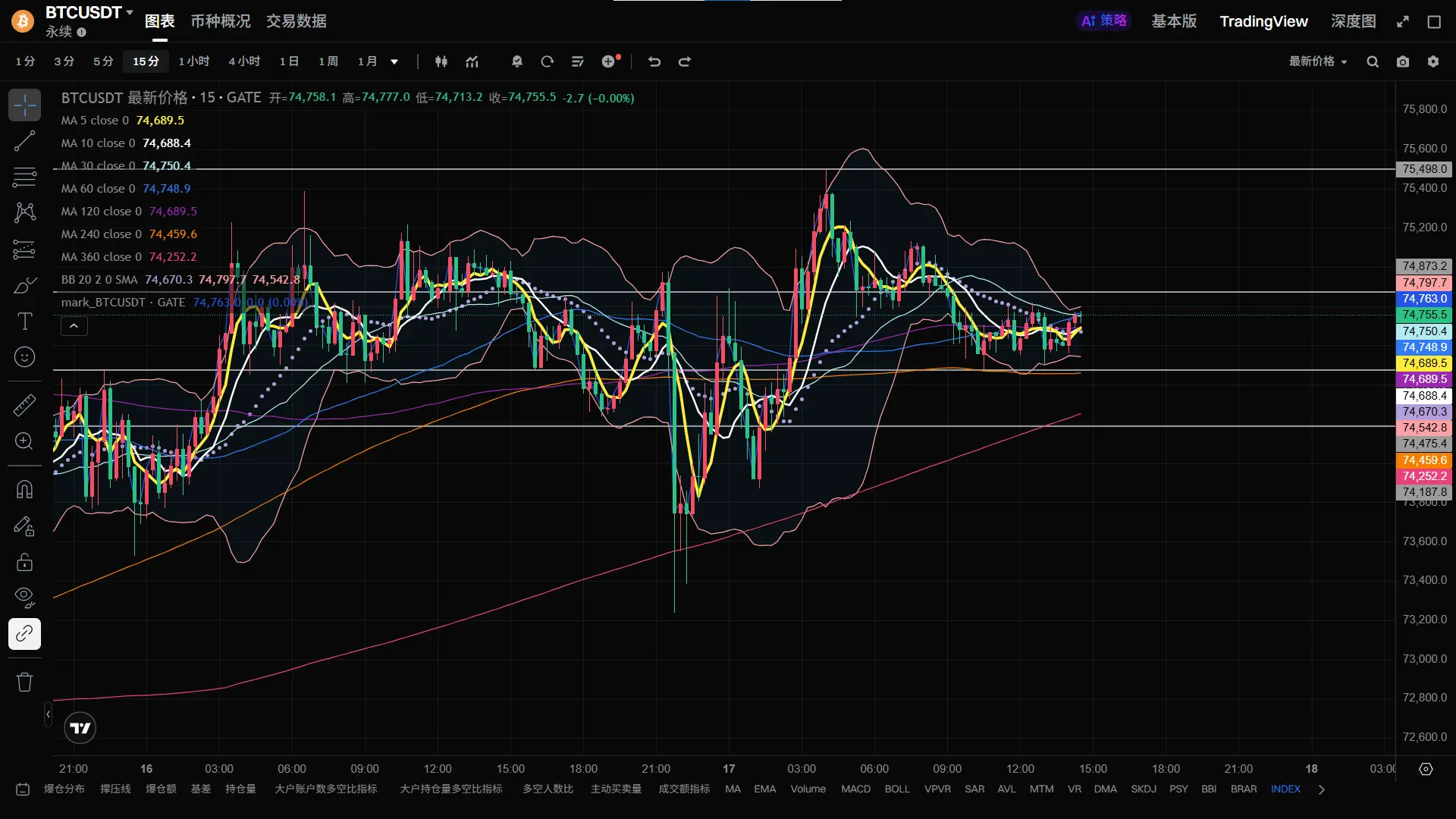Collapse the indicator legend list

[74, 326]
